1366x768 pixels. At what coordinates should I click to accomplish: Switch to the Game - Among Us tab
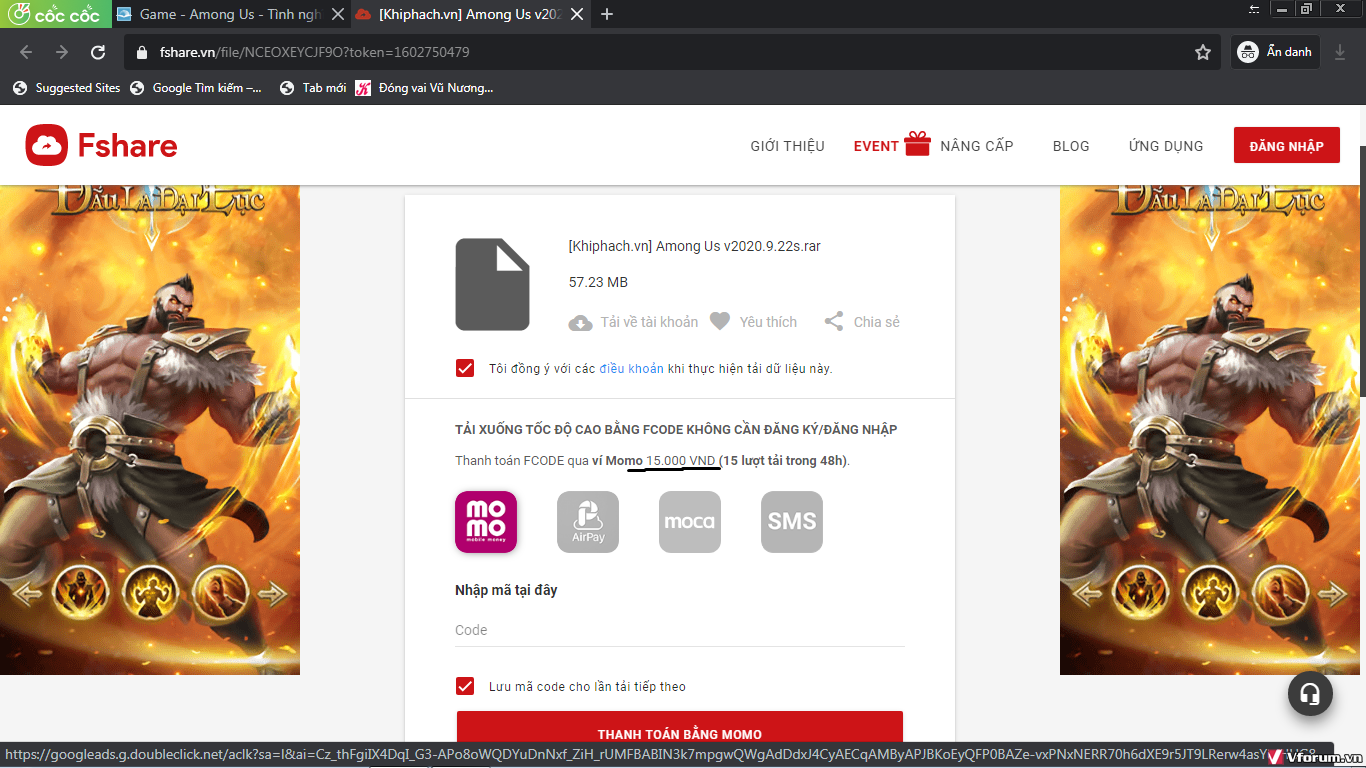point(229,14)
